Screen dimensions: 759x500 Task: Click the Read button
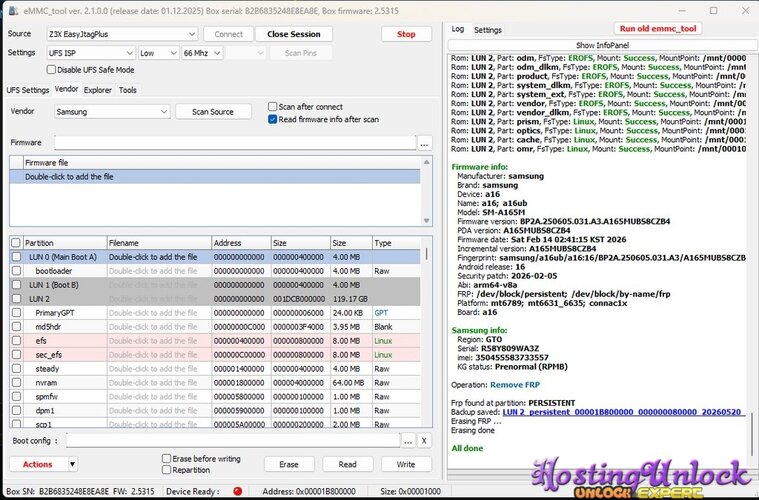[348, 464]
